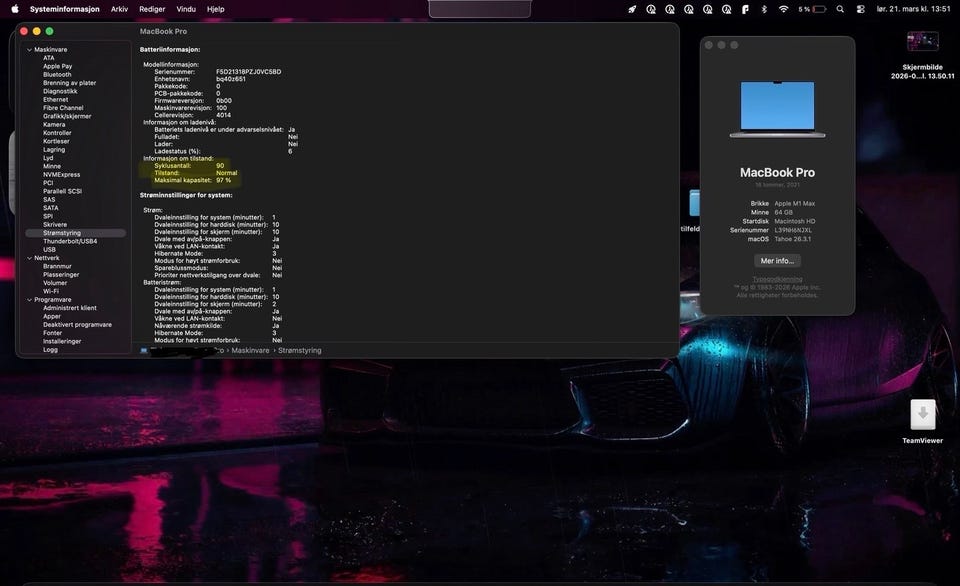Screen dimensions: 960x586
Task: Select Apple Pay in the sidebar
Action: 58,66
